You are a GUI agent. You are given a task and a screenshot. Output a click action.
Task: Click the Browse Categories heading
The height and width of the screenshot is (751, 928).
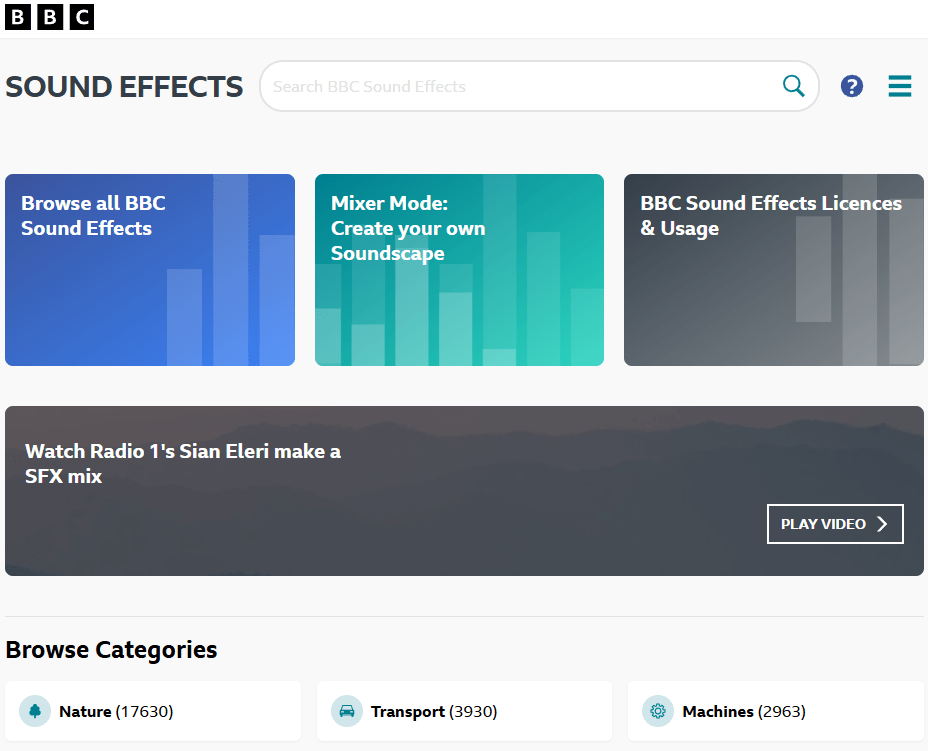(111, 650)
